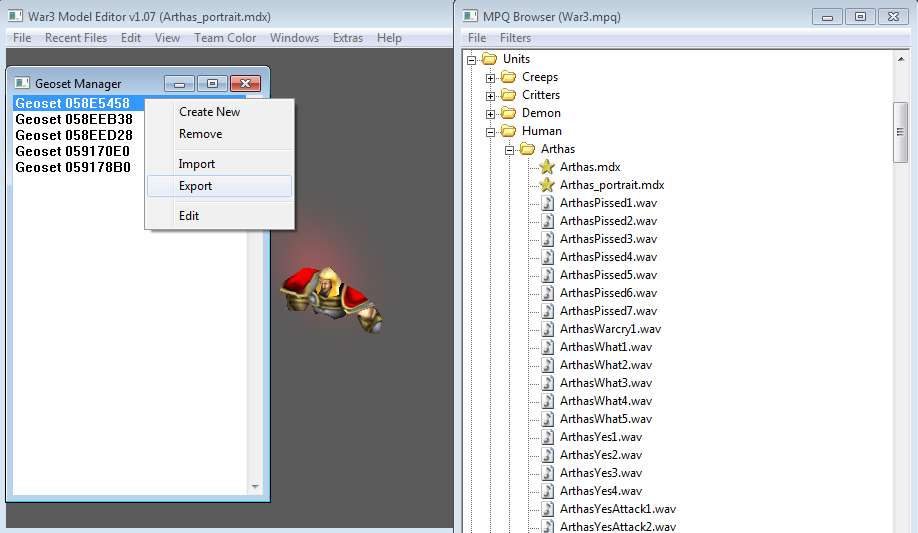The width and height of the screenshot is (918, 533).
Task: Choose Edit in the geoset context menu
Action: 220,216
